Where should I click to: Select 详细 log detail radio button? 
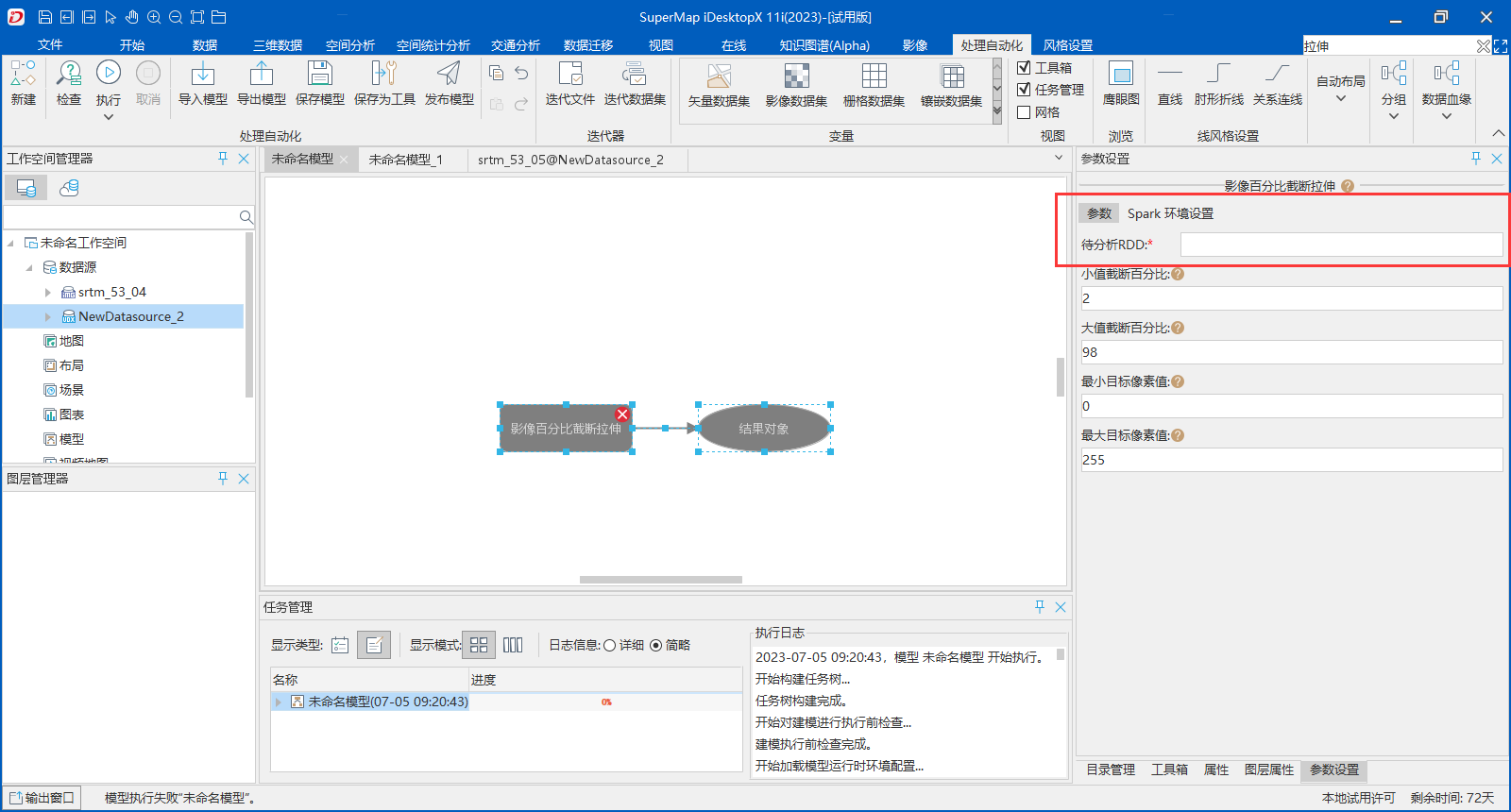610,646
